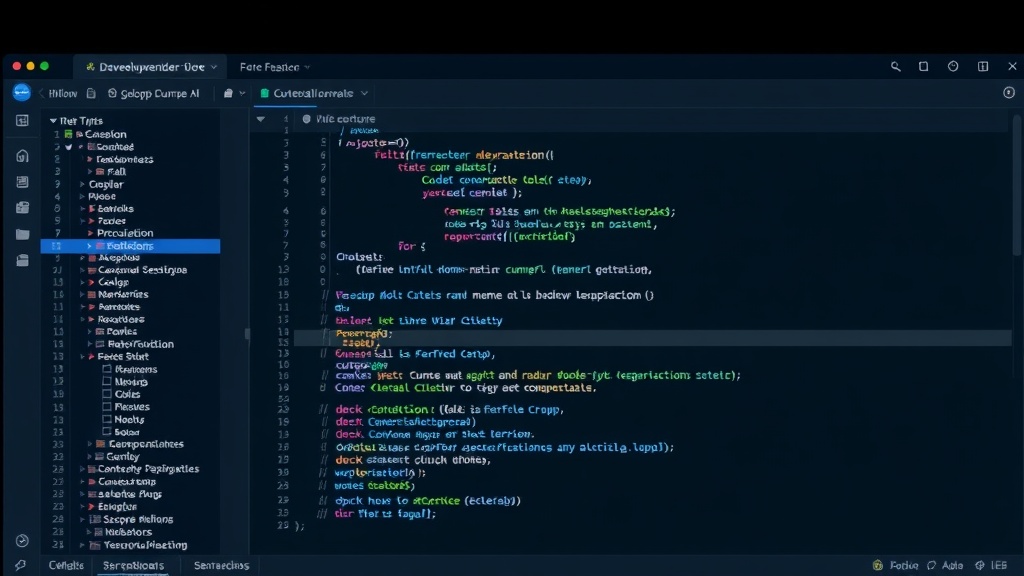1024x576 pixels.
Task: Open the Daveolupxender Uoe tab dropdown chevron
Action: click(x=214, y=67)
